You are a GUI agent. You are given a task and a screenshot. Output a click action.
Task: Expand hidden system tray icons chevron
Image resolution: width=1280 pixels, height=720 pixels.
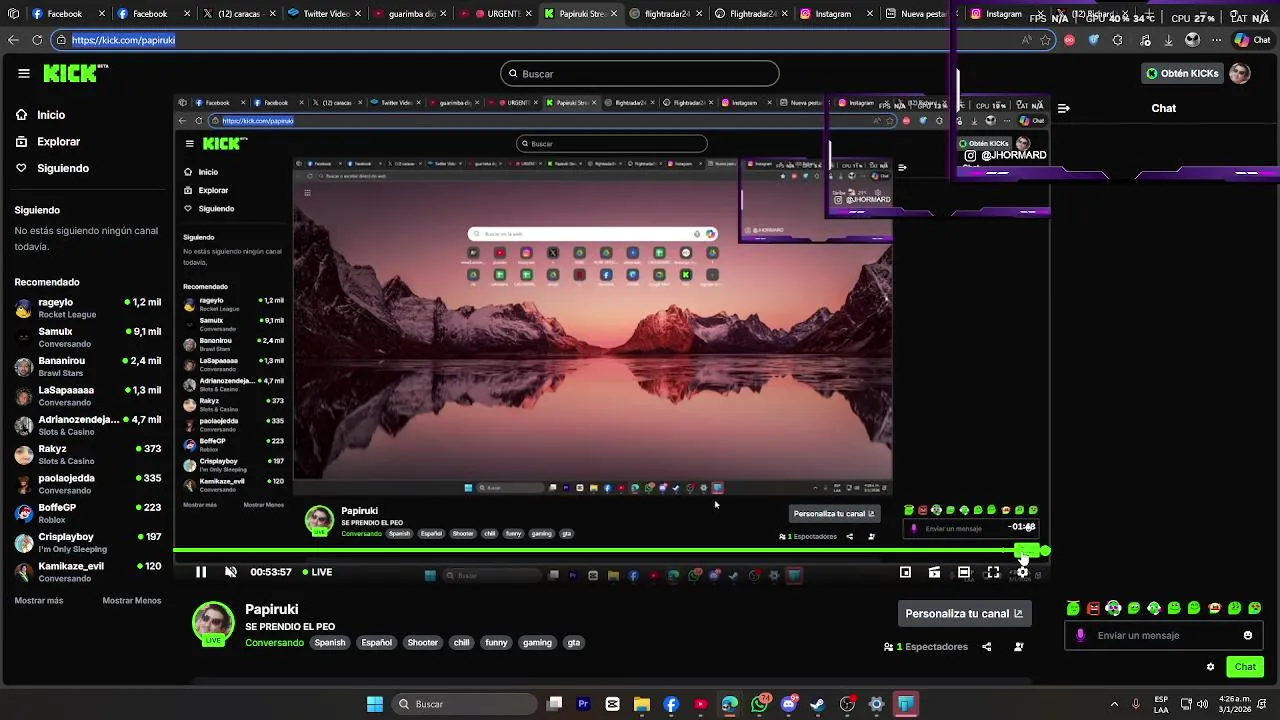pyautogui.click(x=1114, y=704)
